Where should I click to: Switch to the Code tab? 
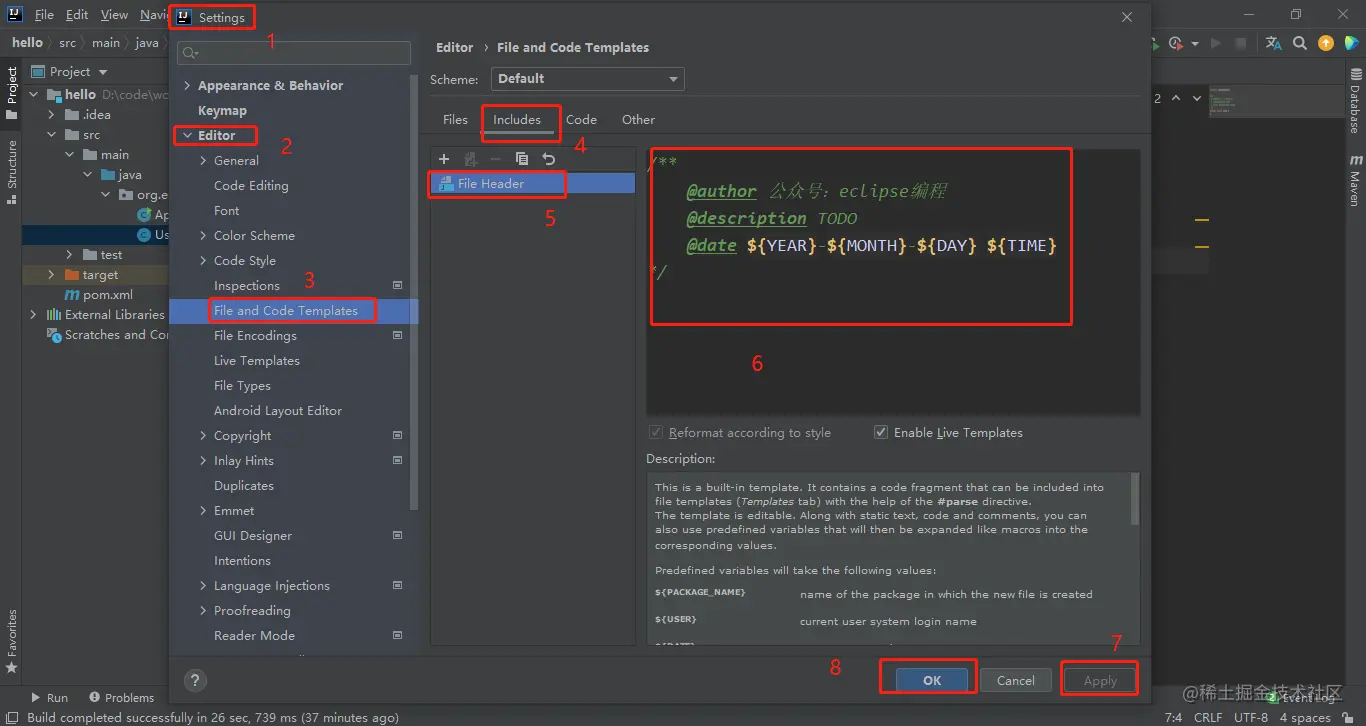point(581,119)
